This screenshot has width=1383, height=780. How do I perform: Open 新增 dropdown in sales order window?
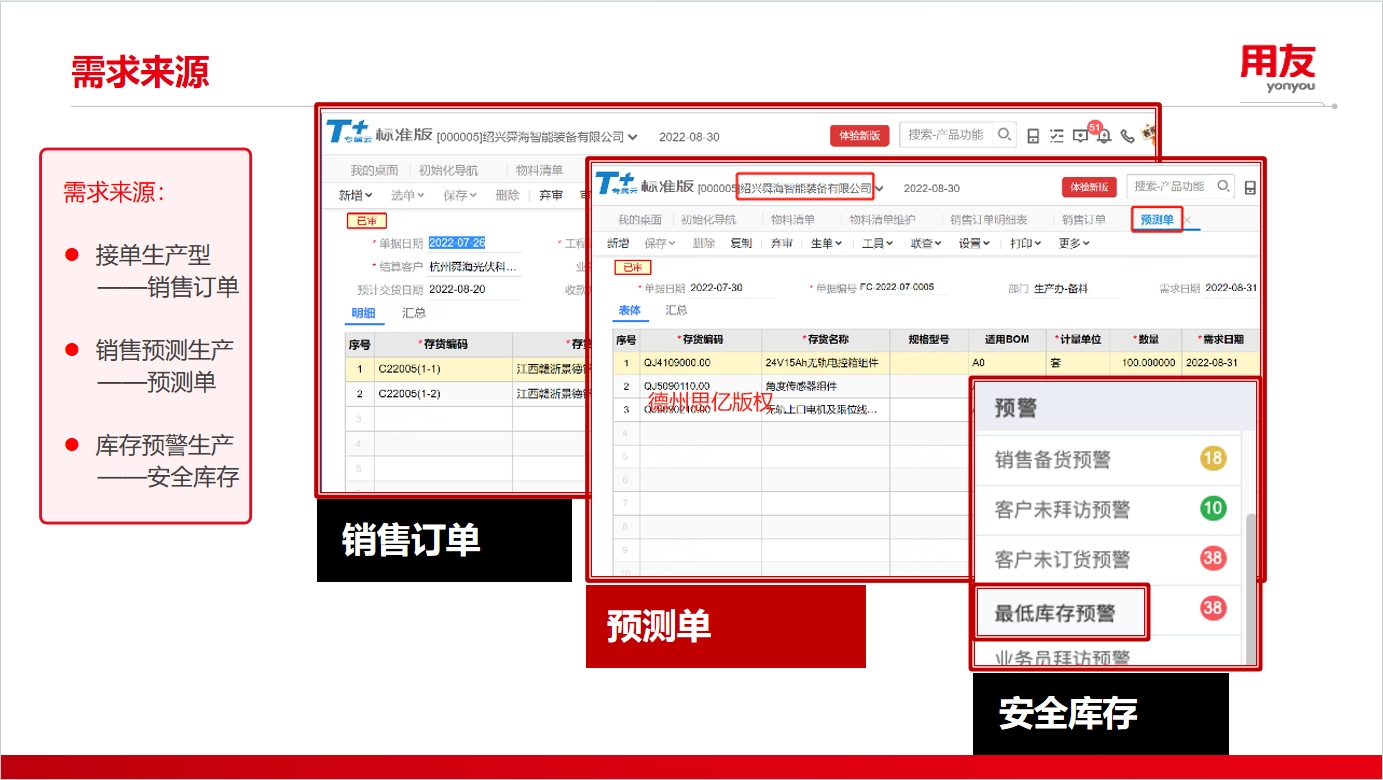pos(355,195)
